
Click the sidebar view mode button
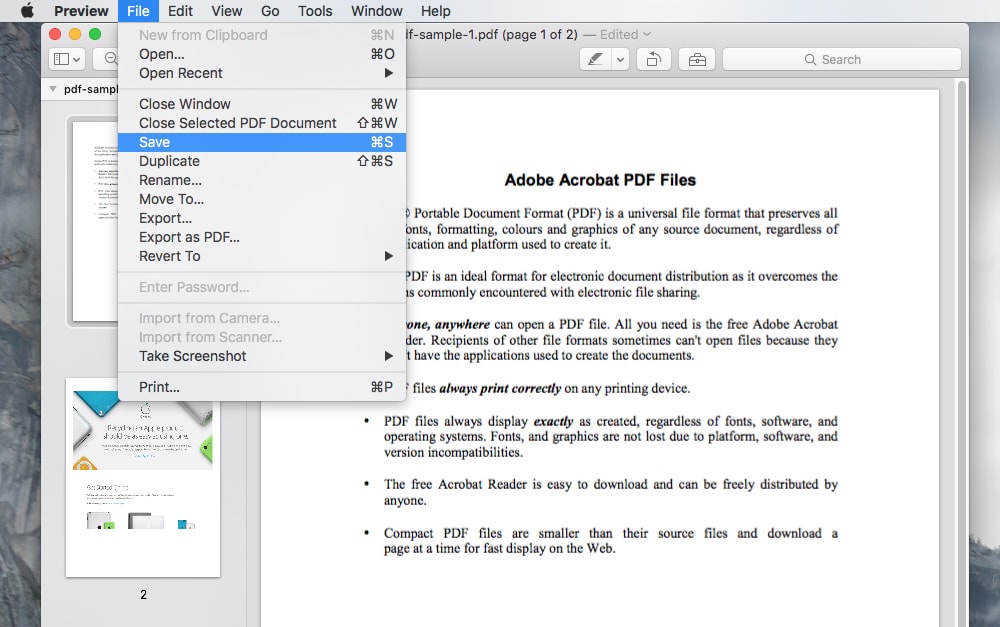67,59
